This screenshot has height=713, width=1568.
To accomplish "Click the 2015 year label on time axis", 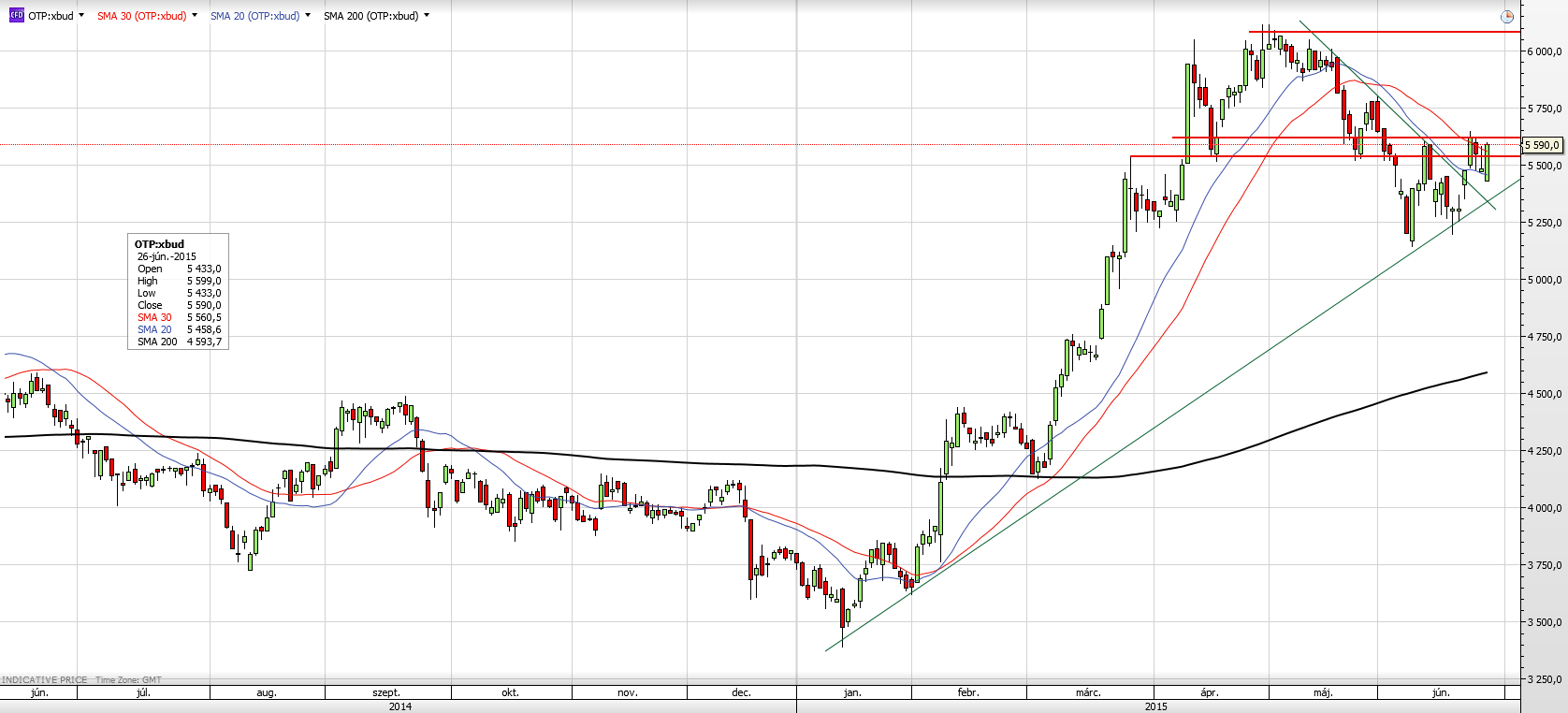I will (1156, 706).
